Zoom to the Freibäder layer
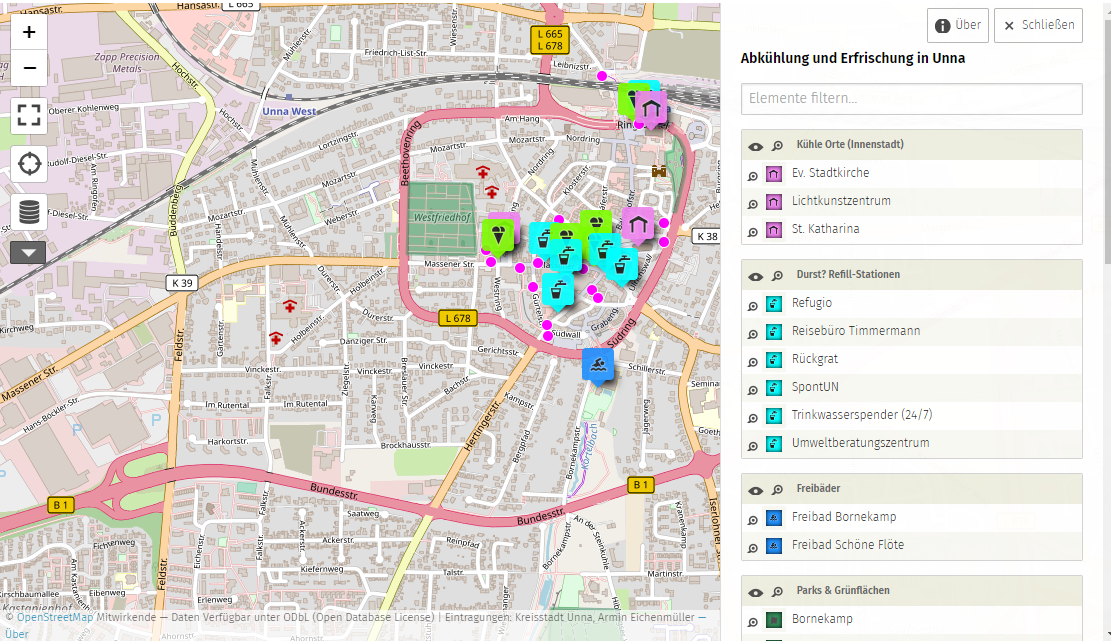Image resolution: width=1111 pixels, height=641 pixels. tap(777, 490)
